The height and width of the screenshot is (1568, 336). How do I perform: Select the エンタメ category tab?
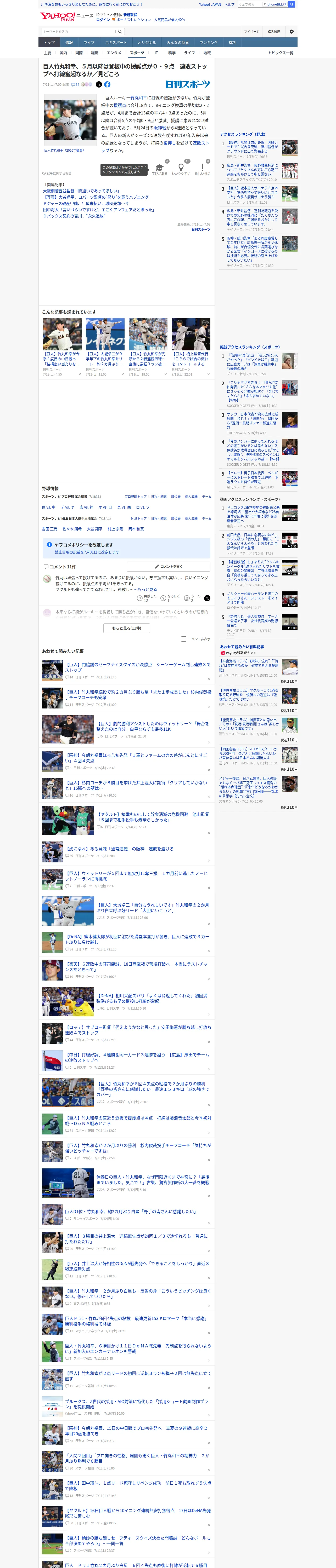114,53
